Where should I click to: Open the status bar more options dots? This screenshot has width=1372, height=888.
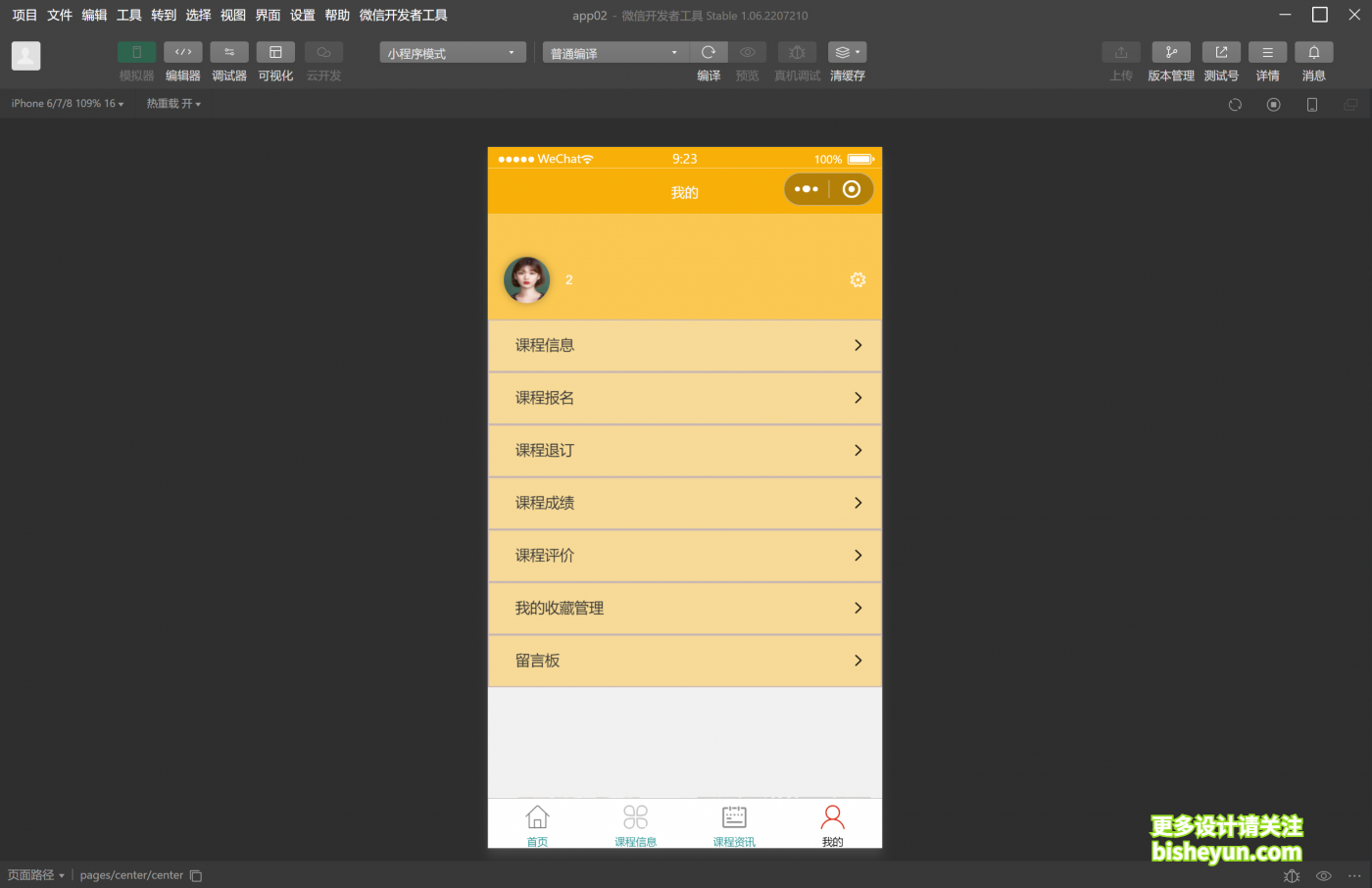click(1354, 875)
